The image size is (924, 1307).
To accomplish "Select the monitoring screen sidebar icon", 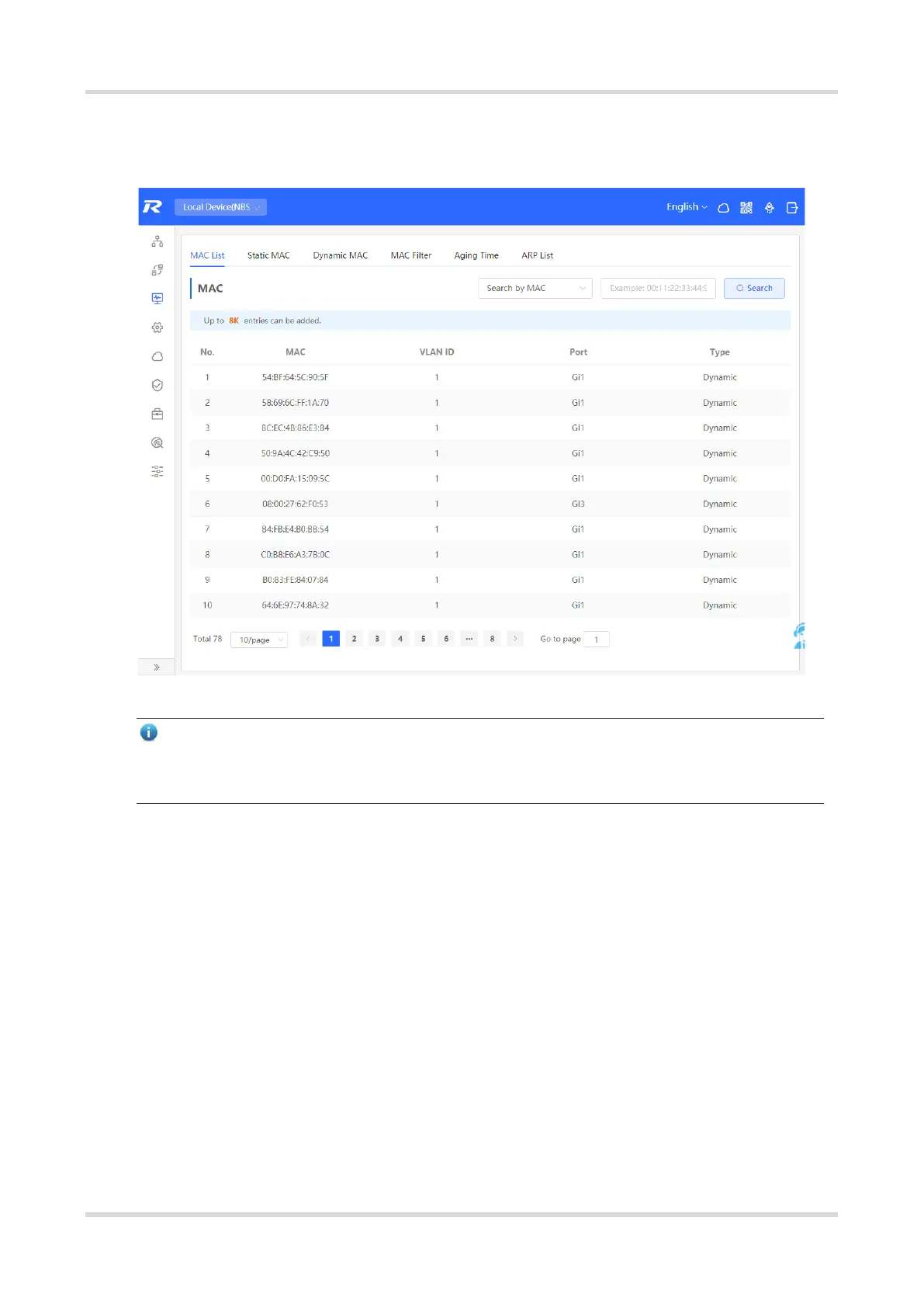I will click(157, 299).
